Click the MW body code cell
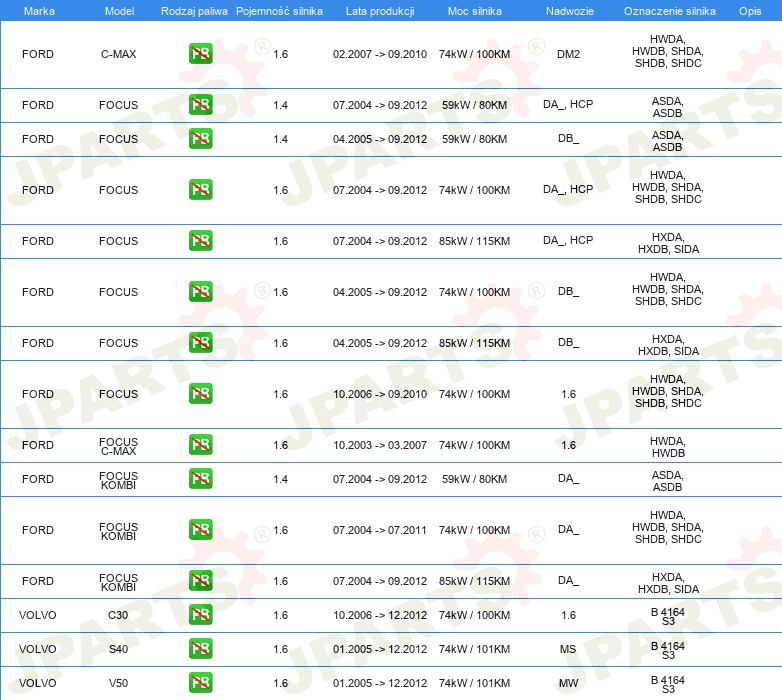782x700 pixels. (x=568, y=683)
